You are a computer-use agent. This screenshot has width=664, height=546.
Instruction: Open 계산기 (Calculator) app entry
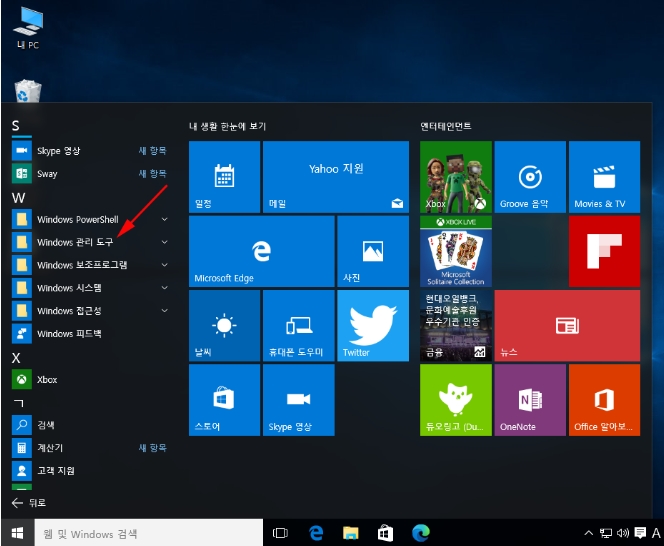point(91,448)
